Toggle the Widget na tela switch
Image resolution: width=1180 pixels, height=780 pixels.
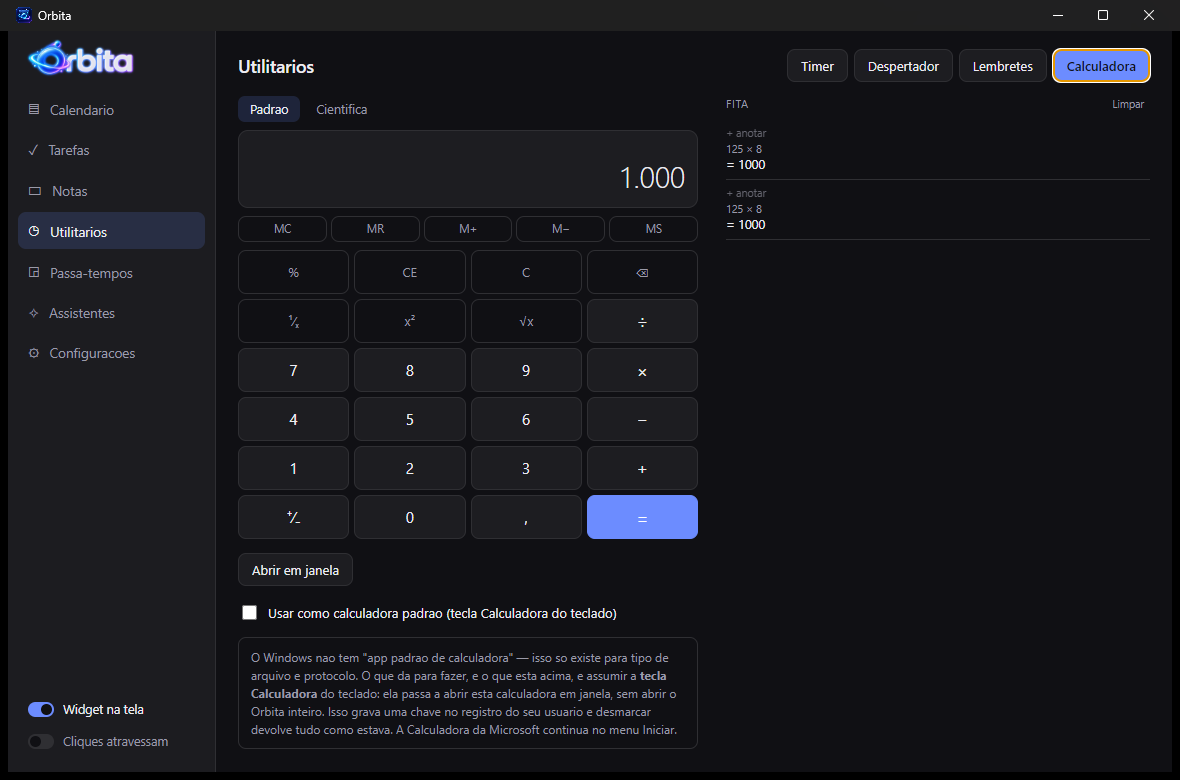tap(41, 709)
